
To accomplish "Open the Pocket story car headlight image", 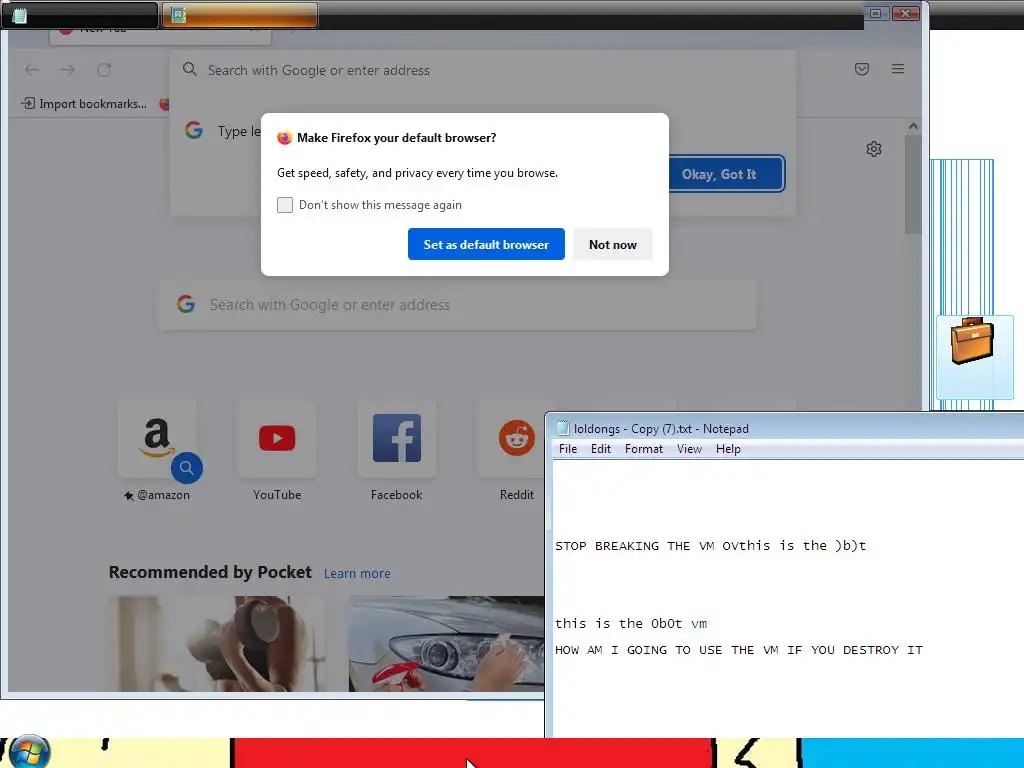I will coord(446,643).
